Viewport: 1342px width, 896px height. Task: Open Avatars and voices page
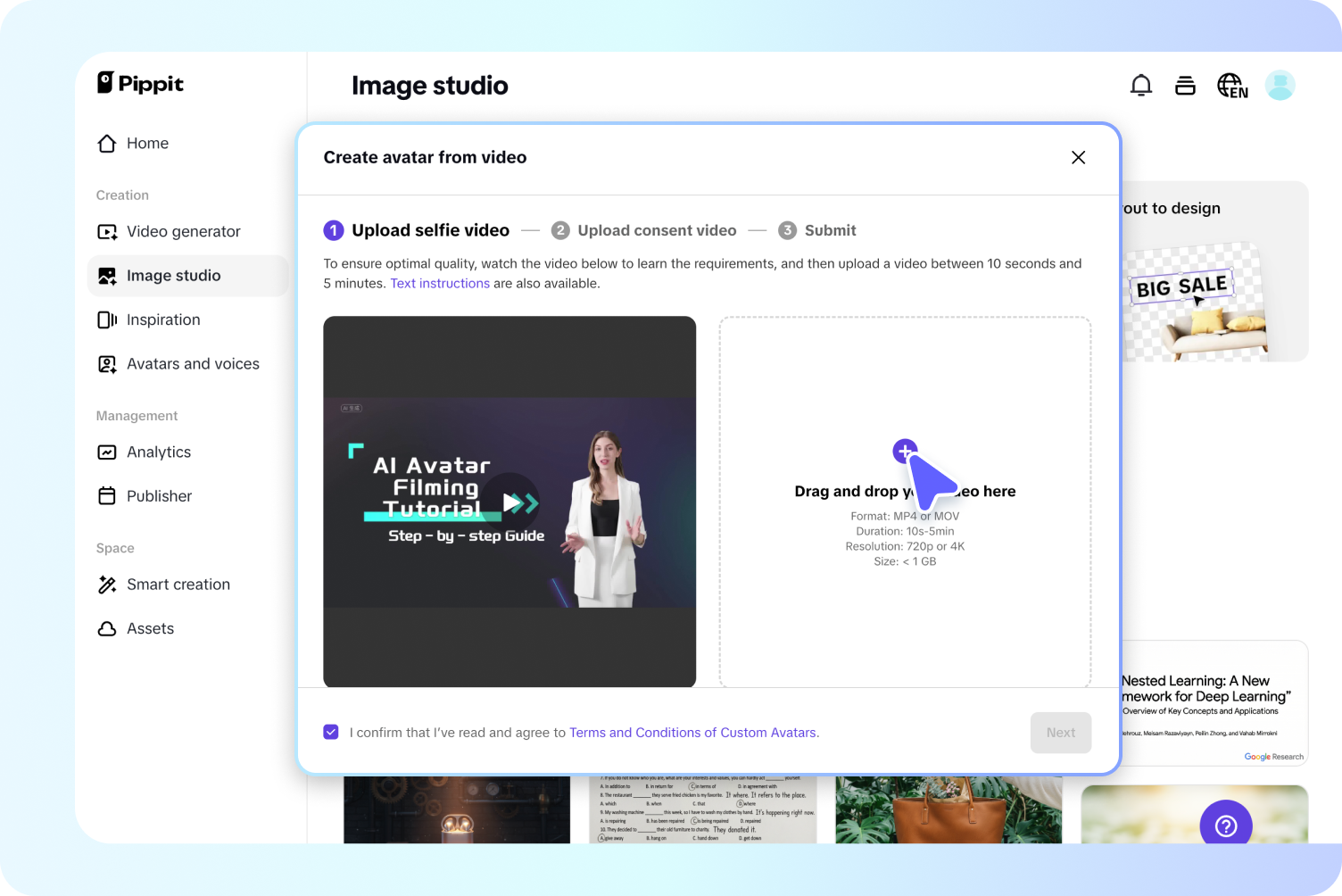tap(188, 364)
